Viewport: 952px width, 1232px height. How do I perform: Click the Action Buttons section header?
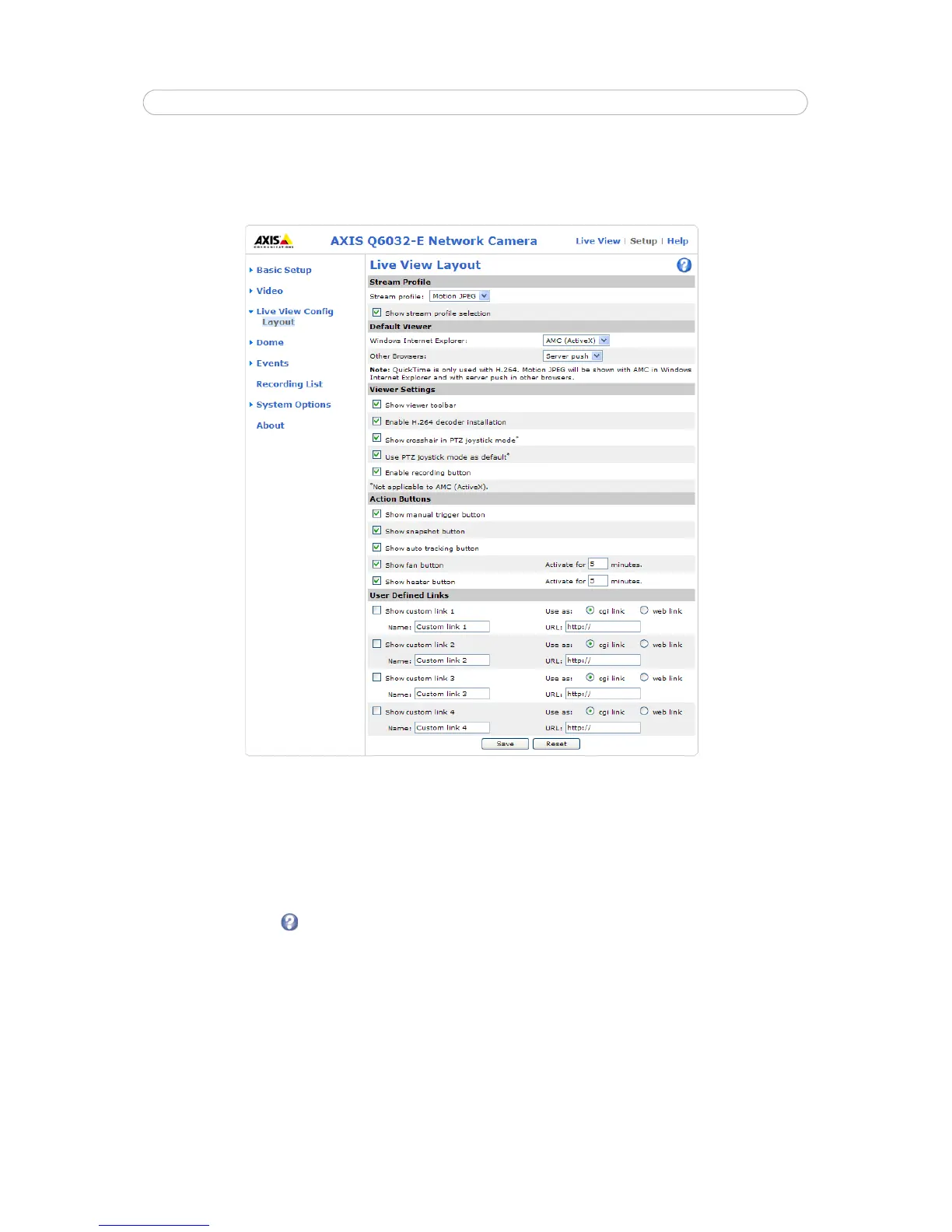531,499
